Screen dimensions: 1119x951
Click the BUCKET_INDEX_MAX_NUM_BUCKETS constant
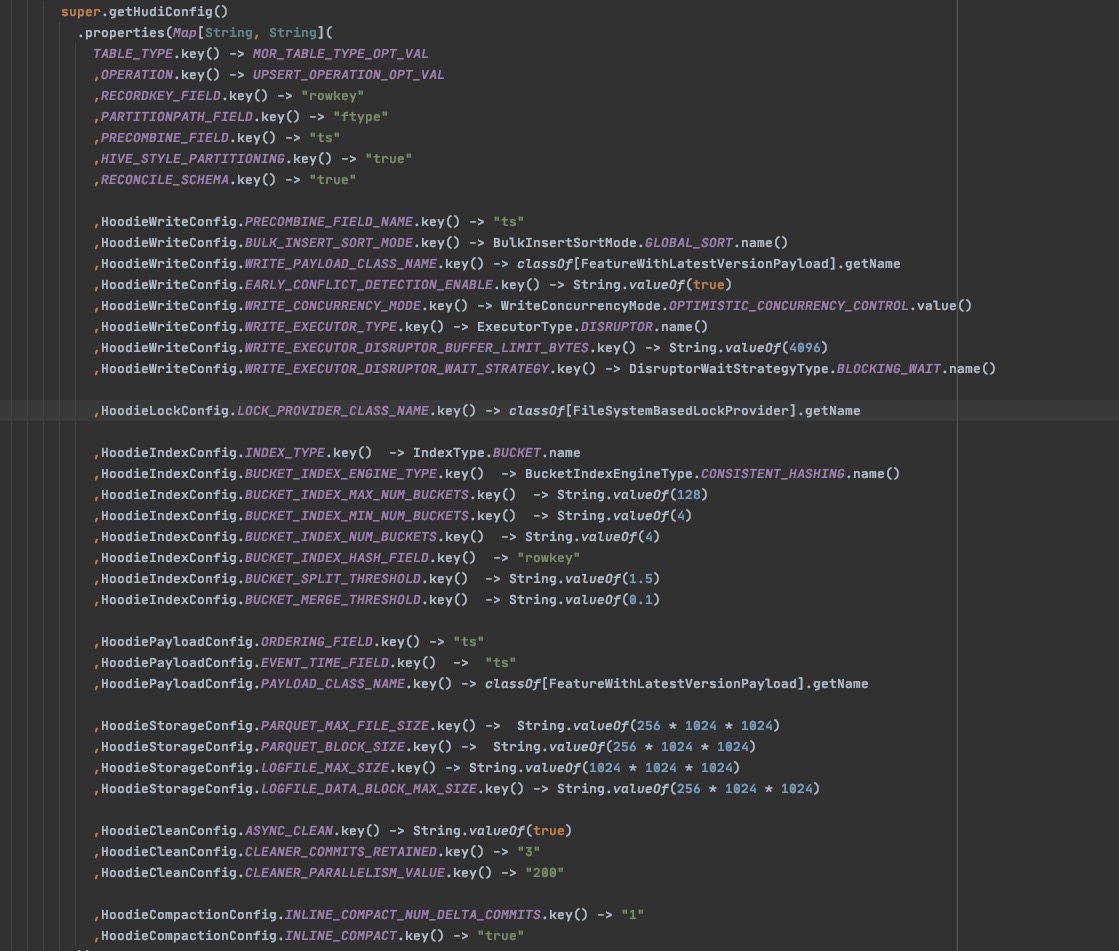(x=357, y=495)
